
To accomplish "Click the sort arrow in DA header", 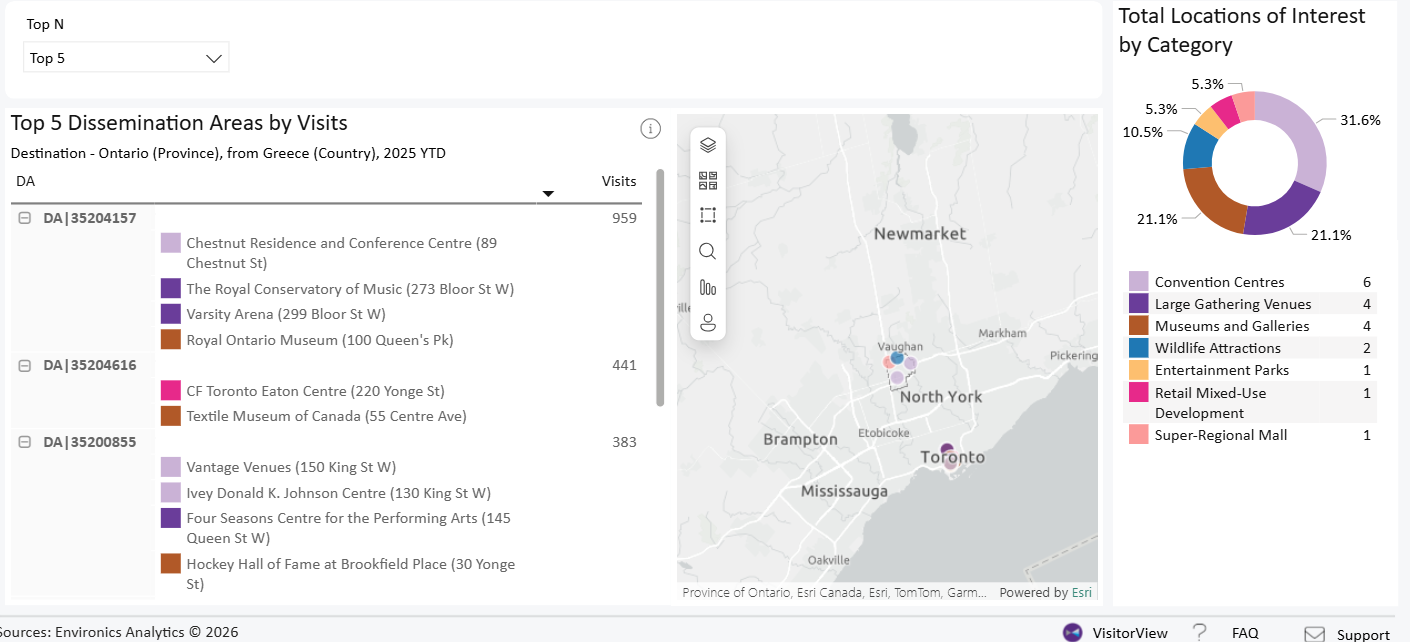I will pyautogui.click(x=548, y=193).
